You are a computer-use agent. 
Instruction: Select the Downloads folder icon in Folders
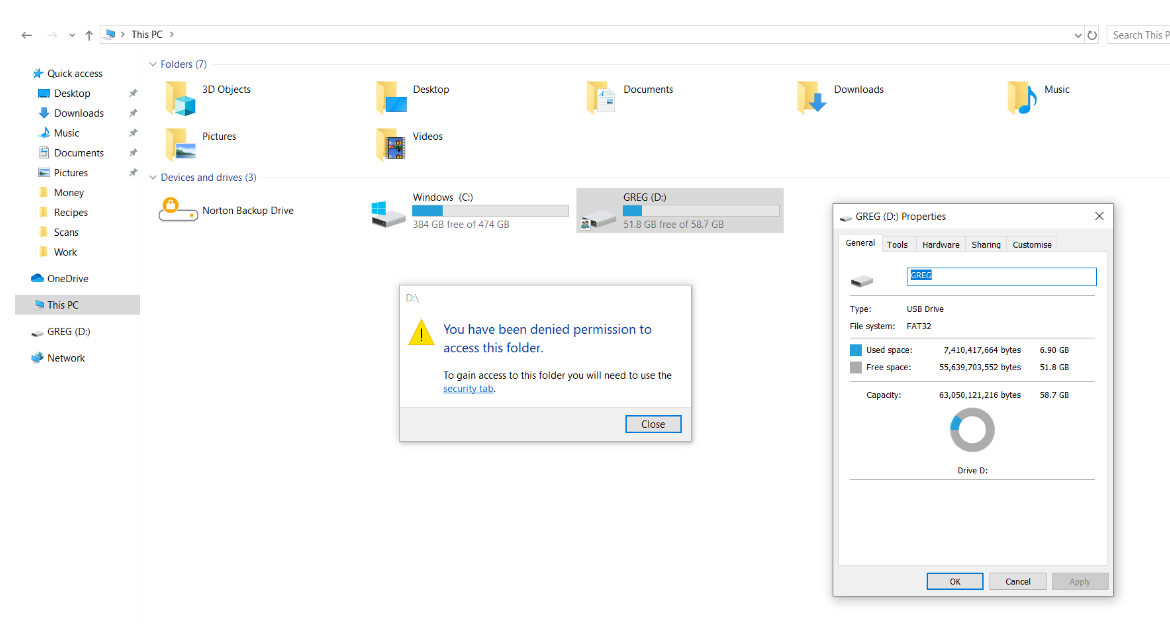[812, 98]
